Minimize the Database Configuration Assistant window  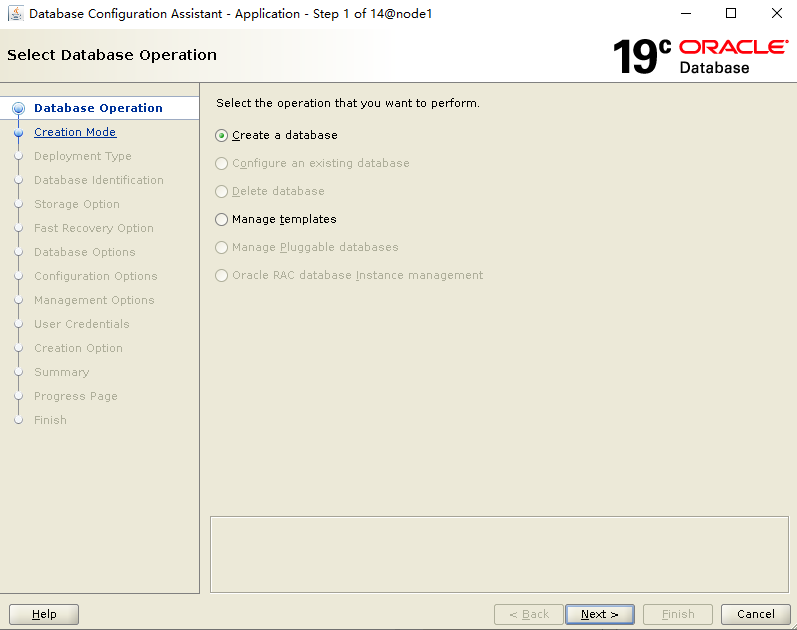(x=686, y=13)
